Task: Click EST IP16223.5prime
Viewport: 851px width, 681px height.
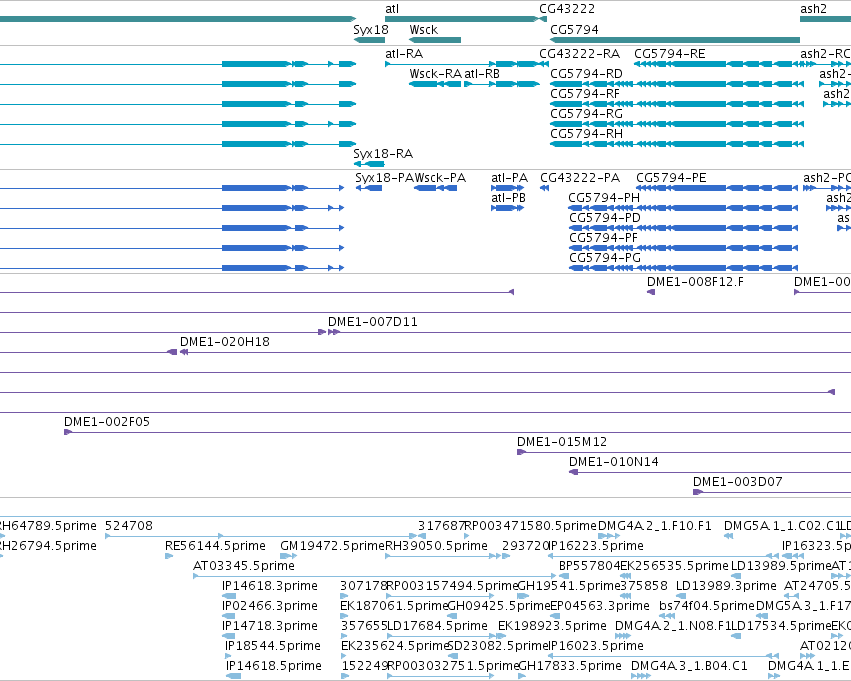Action: tap(596, 546)
